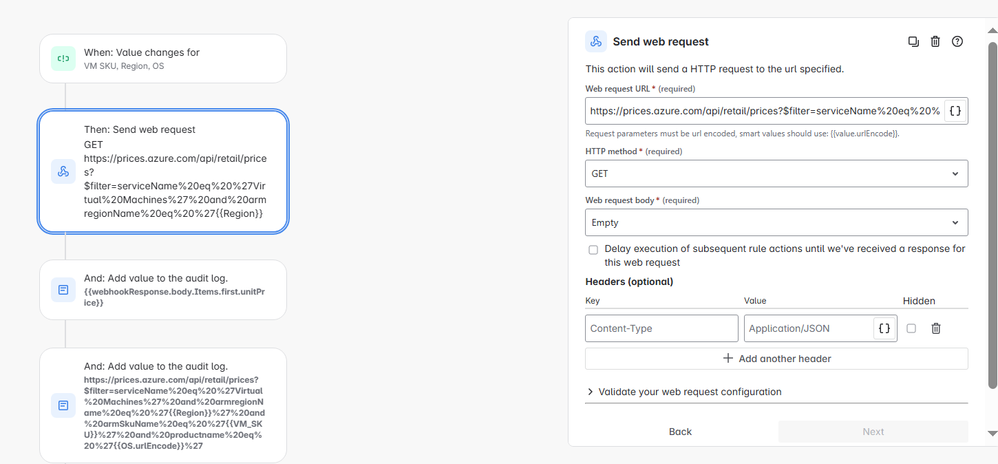Click the web request action icon in rule
Image resolution: width=998 pixels, height=464 pixels.
click(x=64, y=171)
